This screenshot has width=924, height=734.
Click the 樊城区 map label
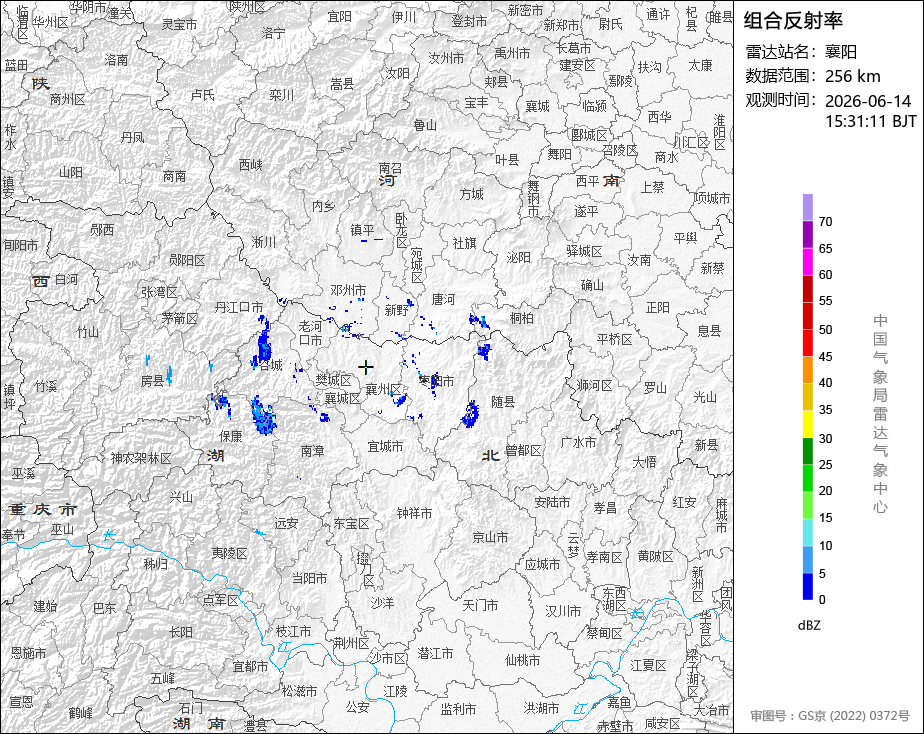pyautogui.click(x=333, y=380)
